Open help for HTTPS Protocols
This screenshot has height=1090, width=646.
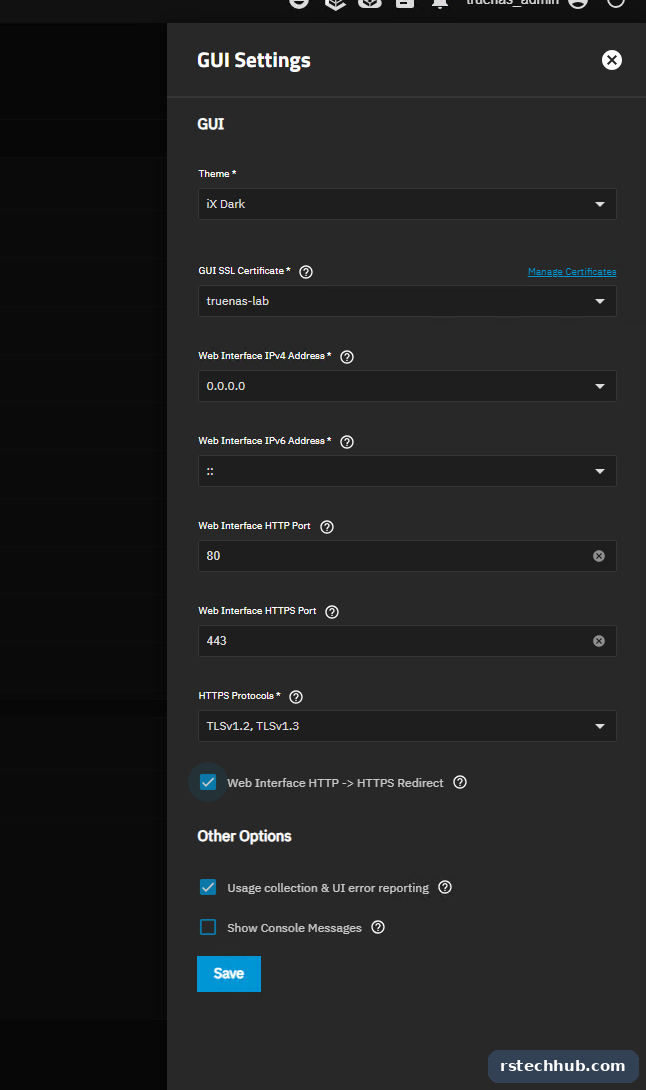(296, 697)
